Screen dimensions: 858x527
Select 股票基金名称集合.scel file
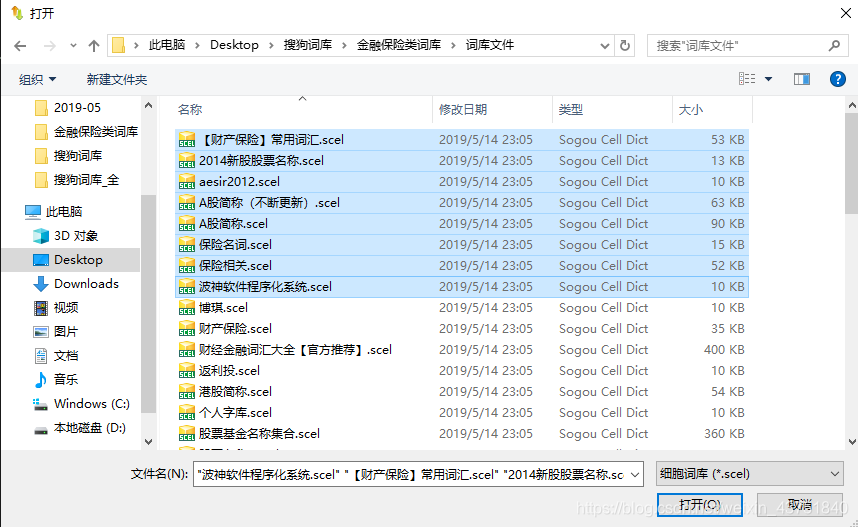(462, 434)
